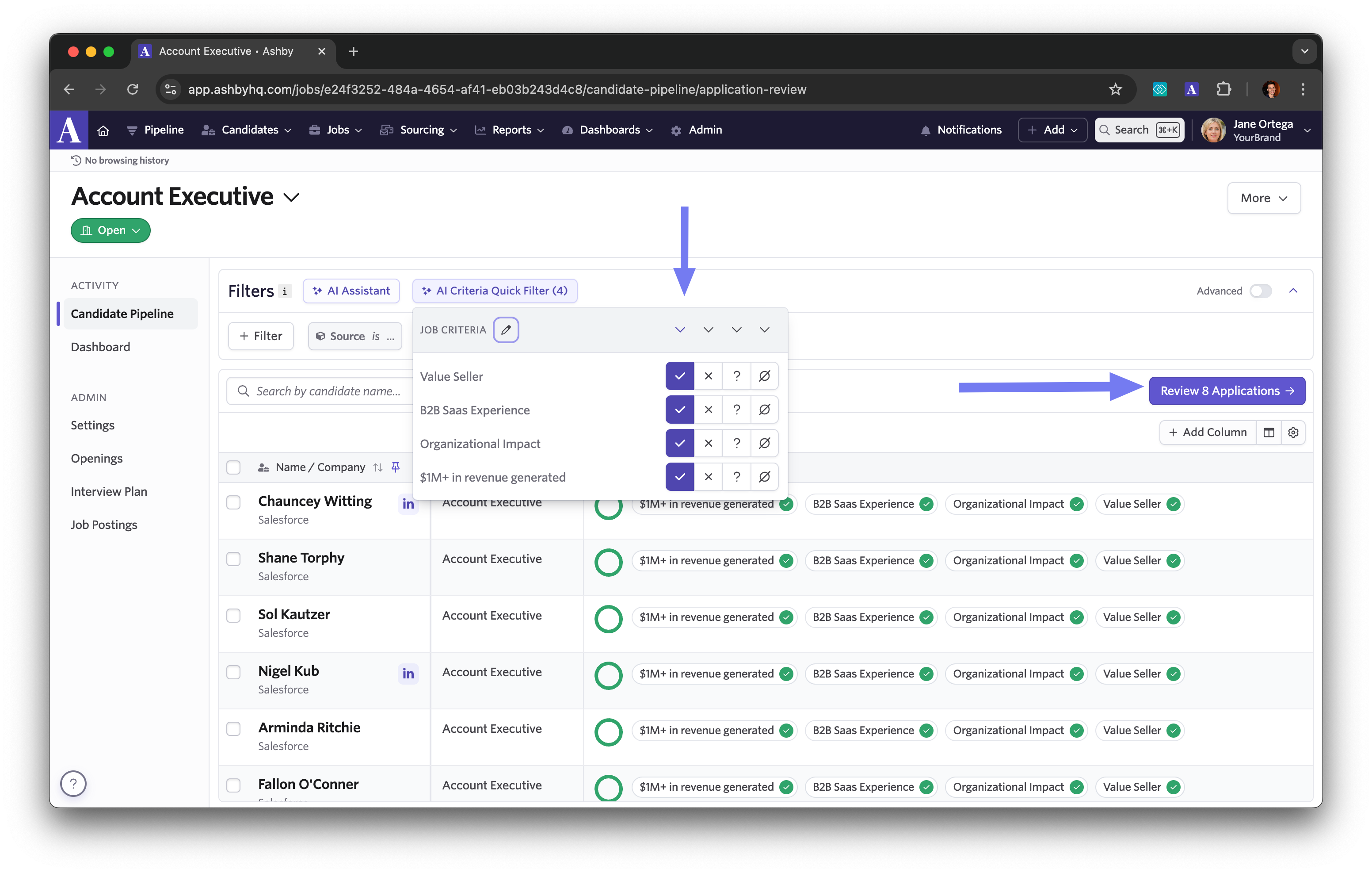This screenshot has width=1372, height=873.
Task: Tick the select-all checkbox in table header
Action: point(234,467)
